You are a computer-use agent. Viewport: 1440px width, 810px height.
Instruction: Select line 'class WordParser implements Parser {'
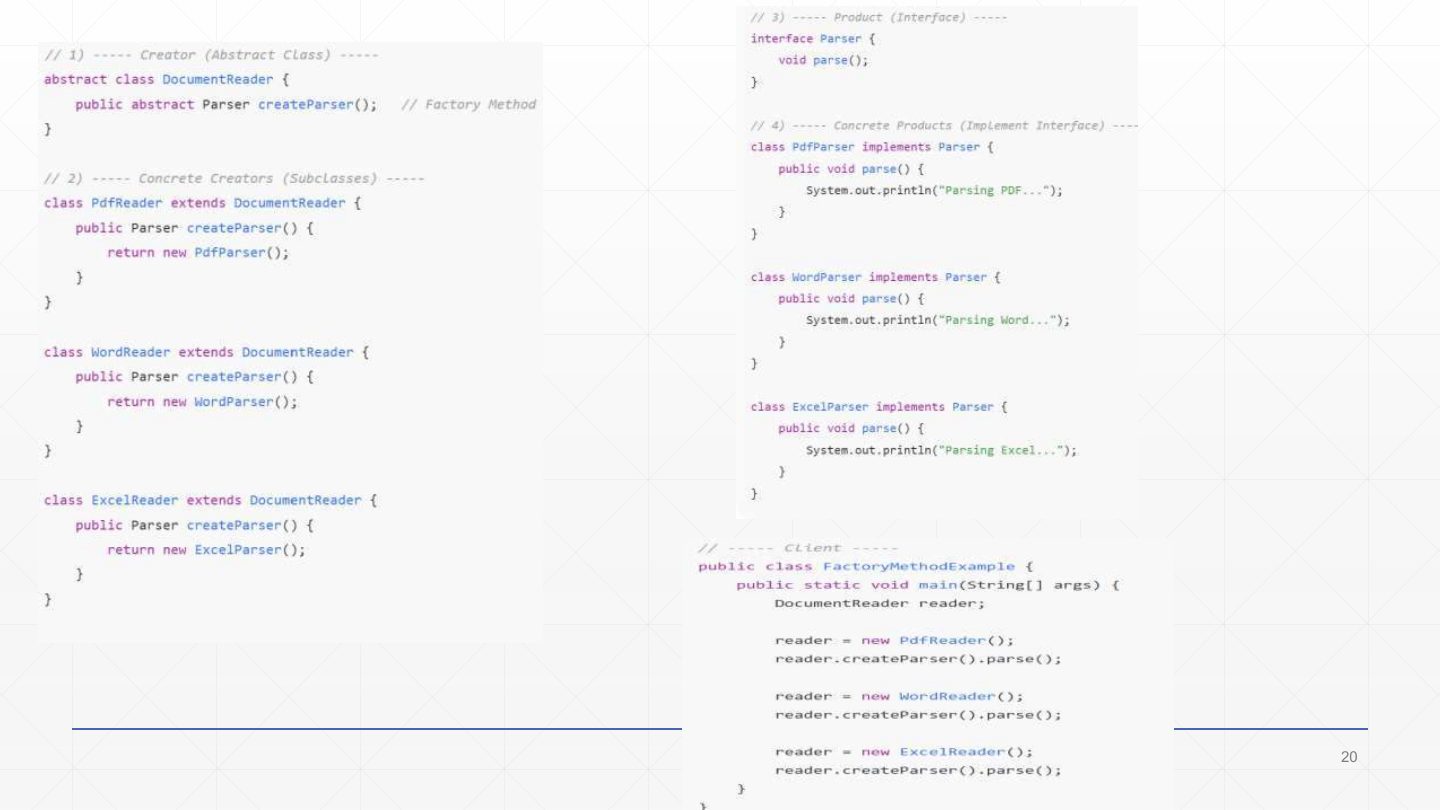pos(876,277)
